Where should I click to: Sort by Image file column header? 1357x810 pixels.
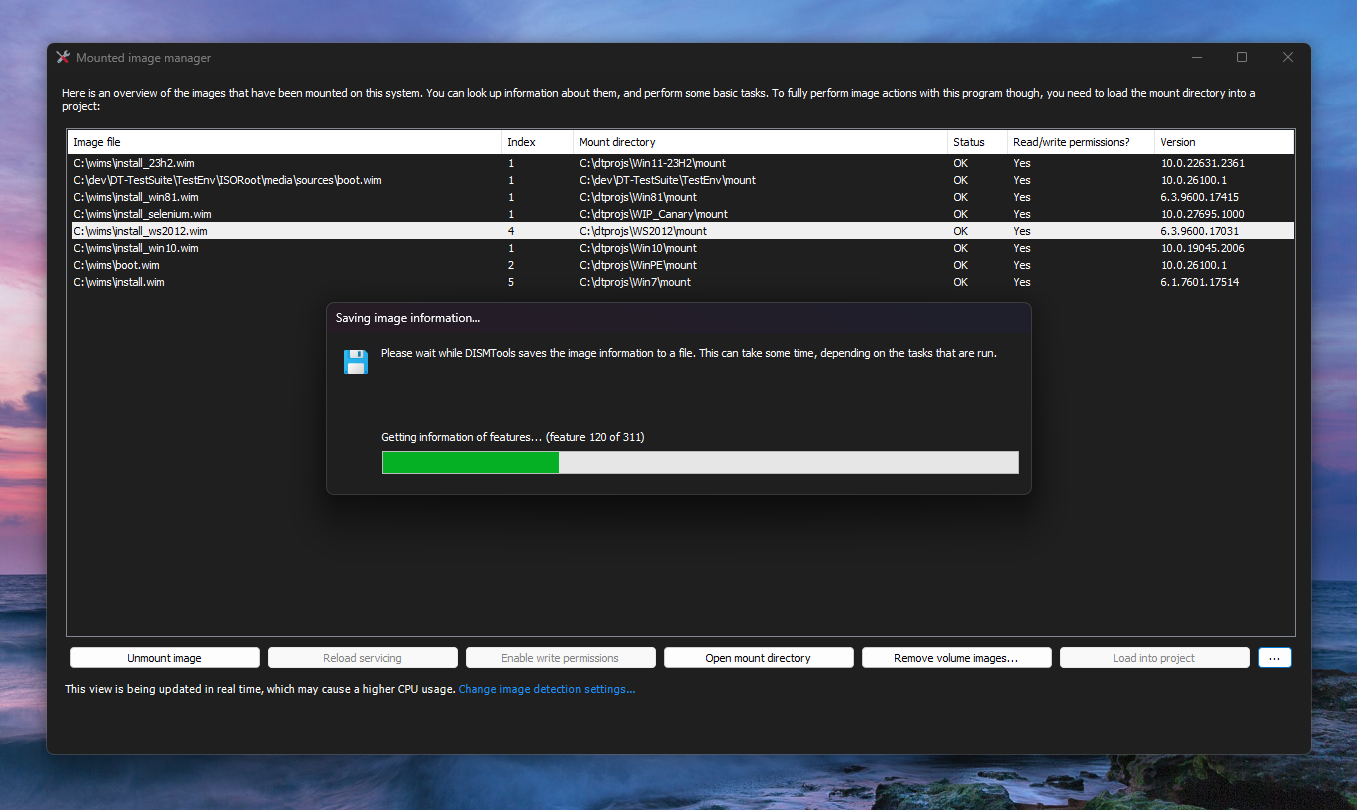point(284,142)
